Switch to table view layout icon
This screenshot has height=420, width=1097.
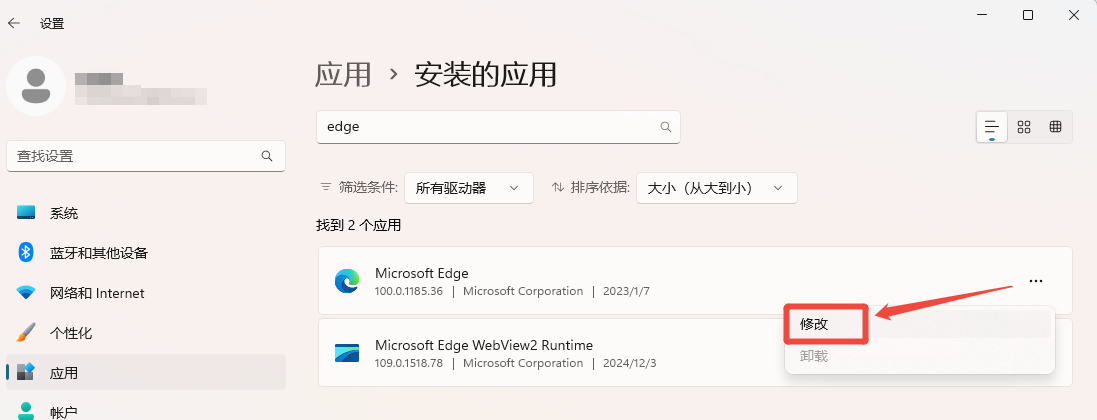coord(1056,127)
